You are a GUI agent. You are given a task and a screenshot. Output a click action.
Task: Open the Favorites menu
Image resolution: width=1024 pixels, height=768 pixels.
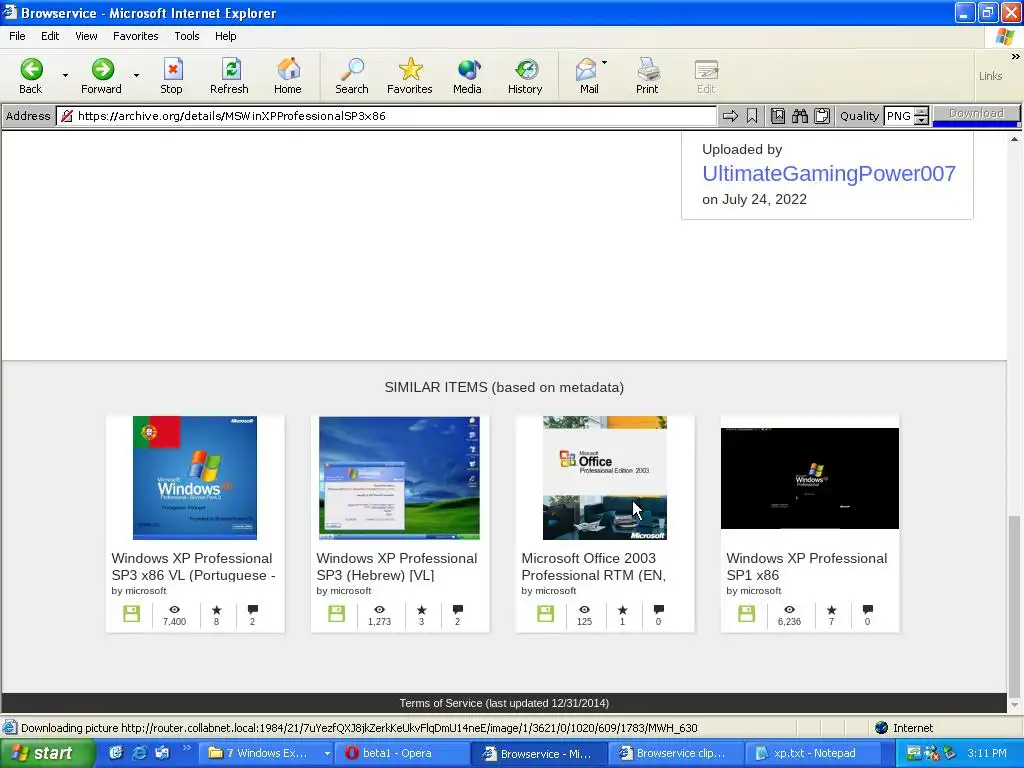point(135,36)
